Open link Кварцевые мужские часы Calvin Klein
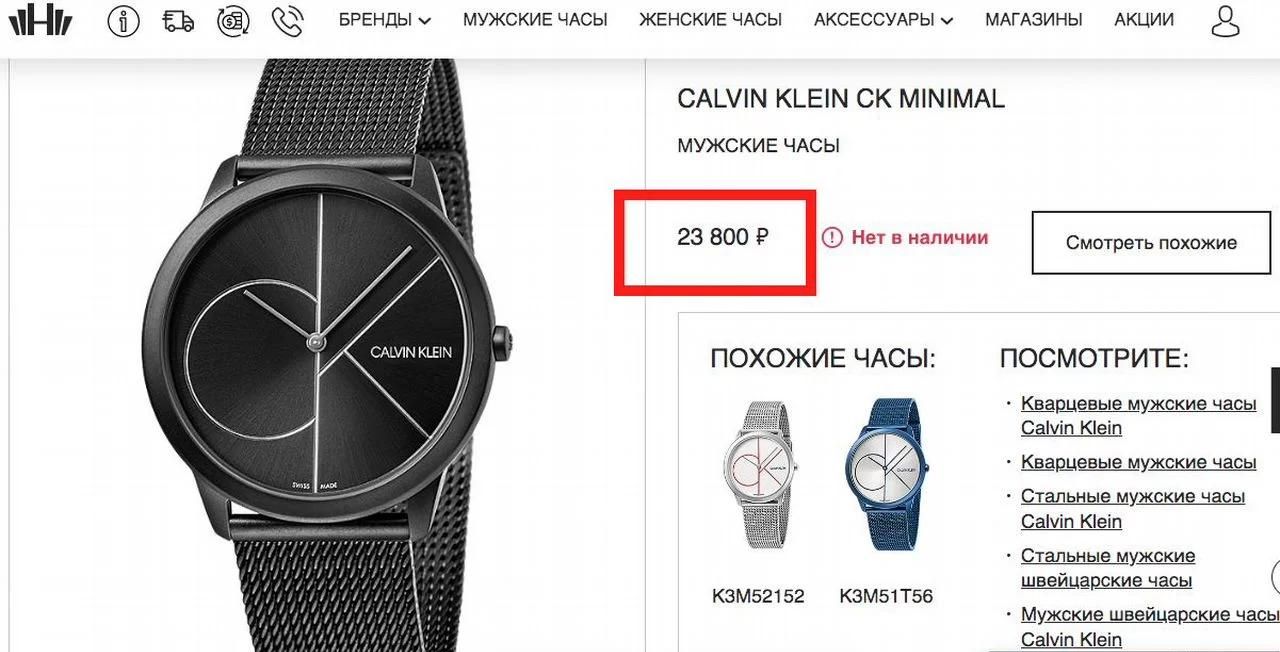This screenshot has height=652, width=1280. click(x=1138, y=416)
